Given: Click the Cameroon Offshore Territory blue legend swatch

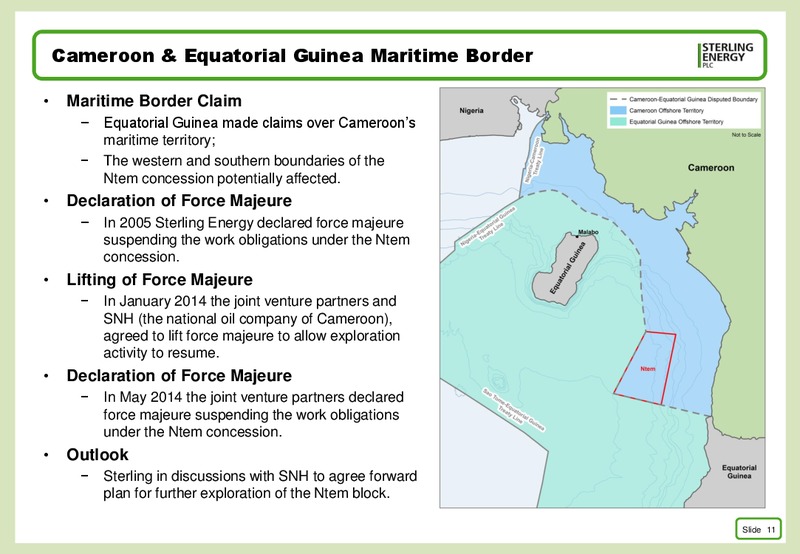Looking at the screenshot, I should click(618, 110).
